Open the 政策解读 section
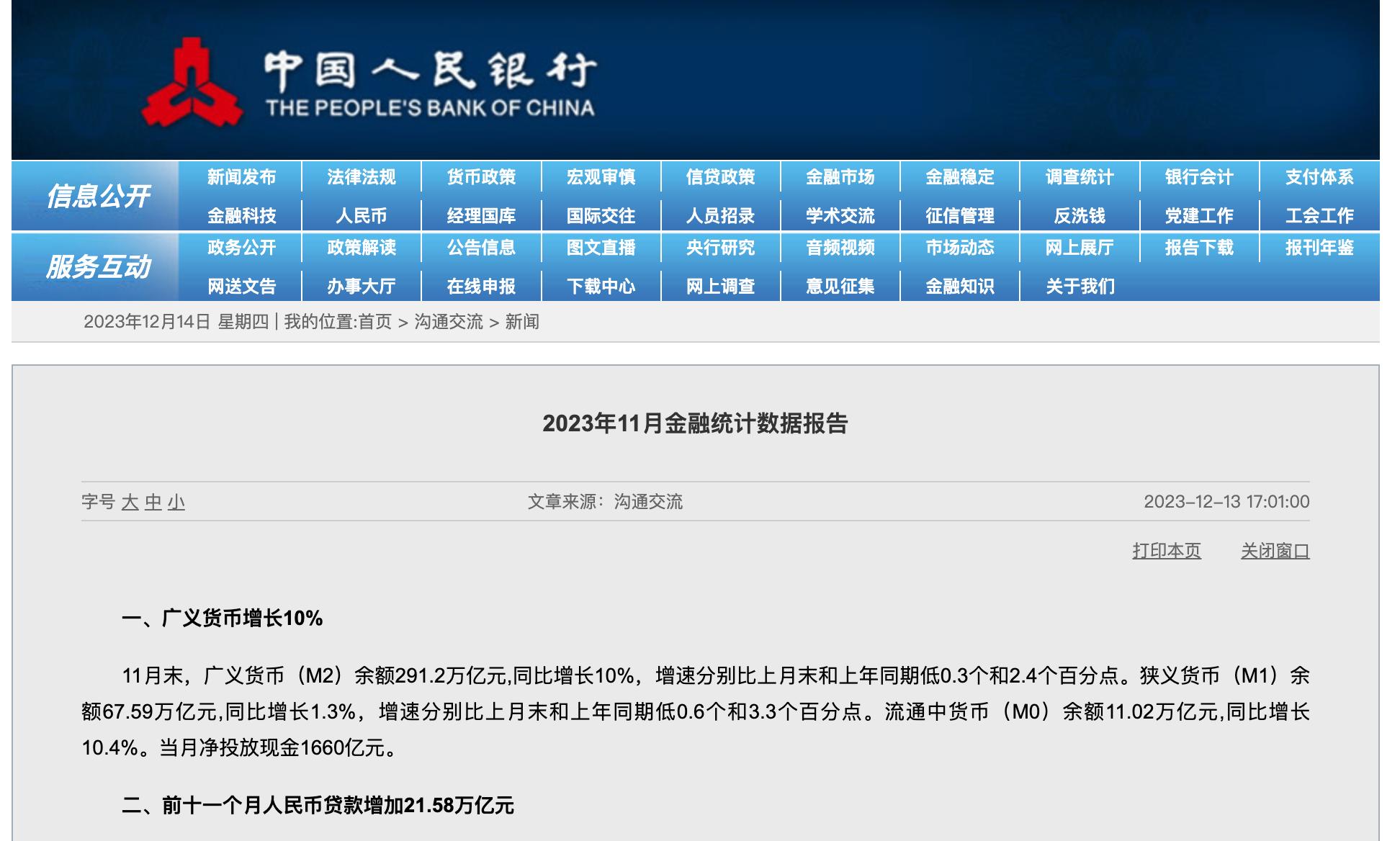This screenshot has width=1400, height=841. (362, 248)
